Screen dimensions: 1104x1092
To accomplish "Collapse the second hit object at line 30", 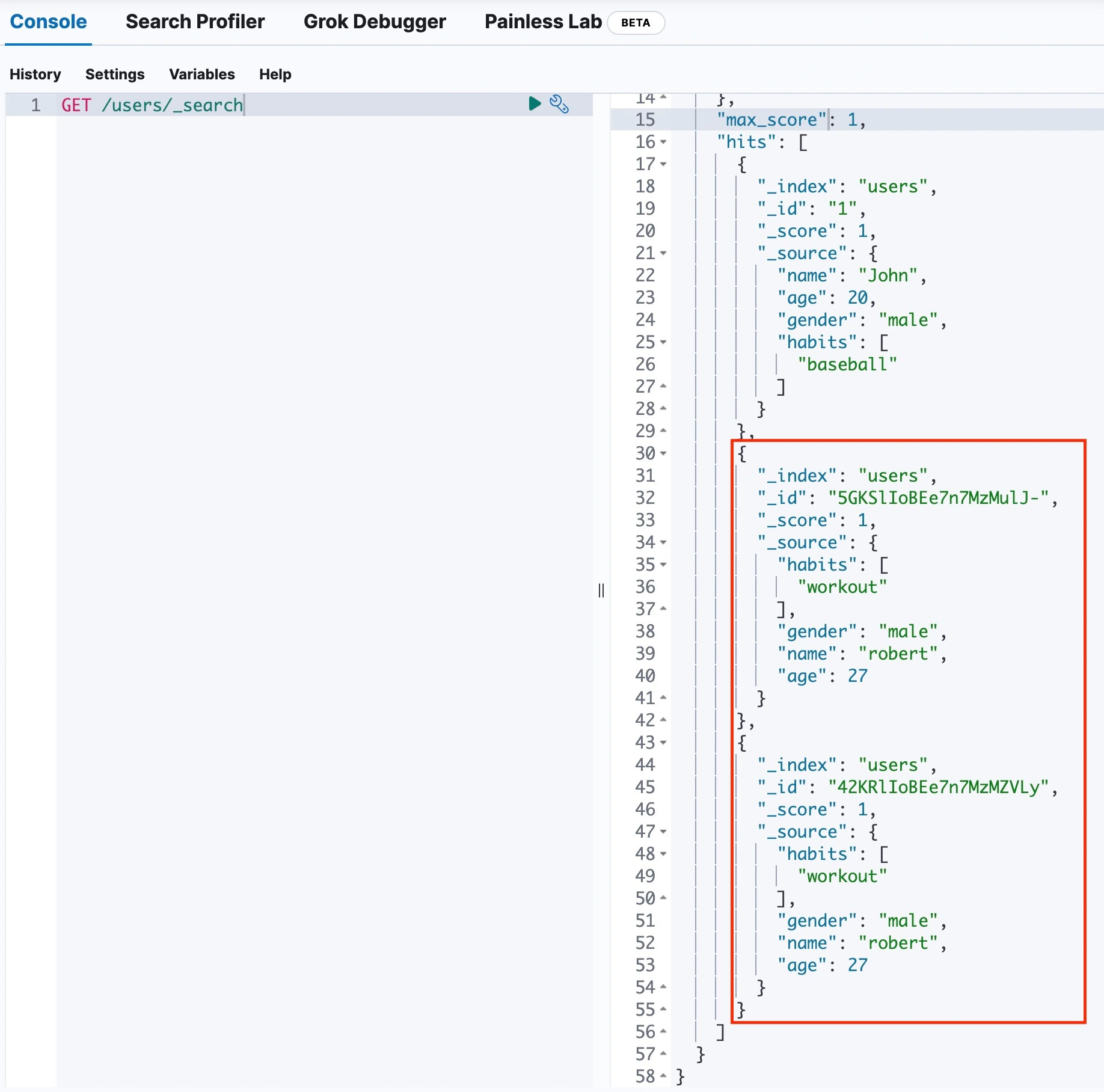I will pyautogui.click(x=663, y=454).
